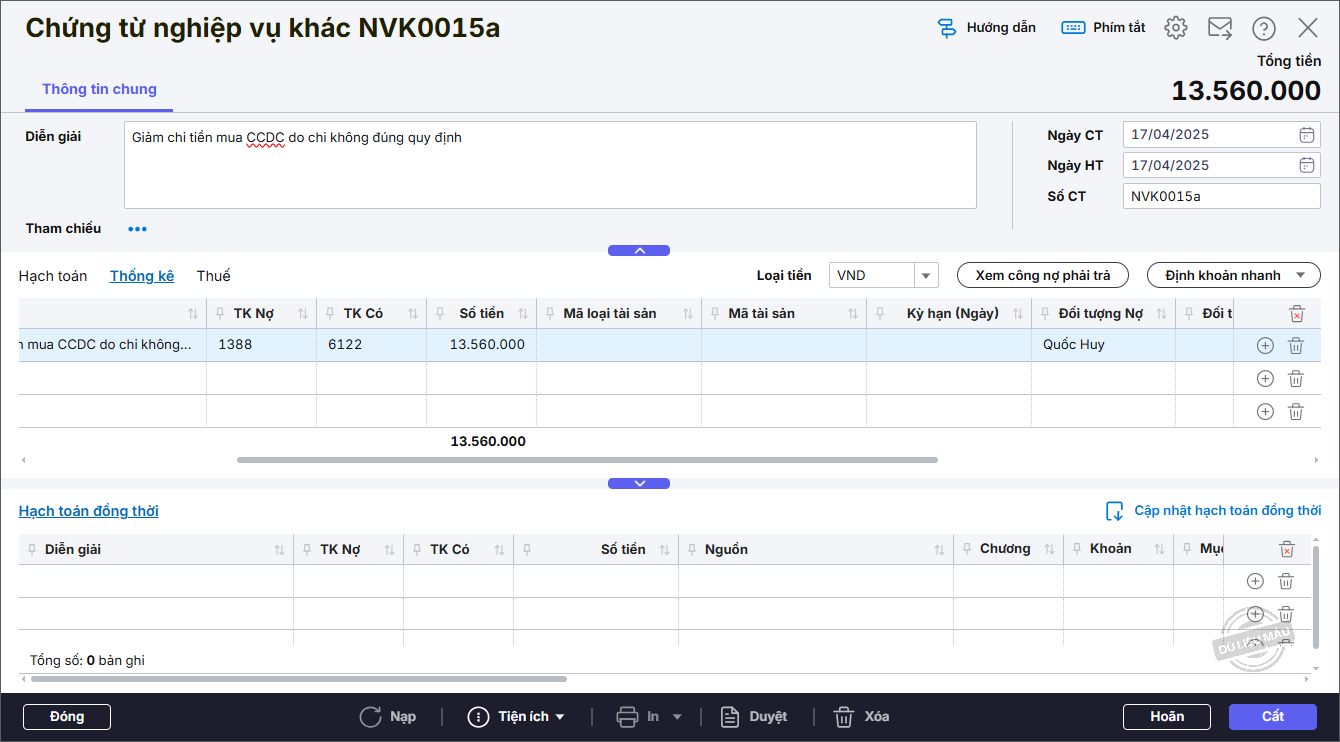Switch to the Hạch toán tab
Screen dimensions: 1340x742
(53, 276)
